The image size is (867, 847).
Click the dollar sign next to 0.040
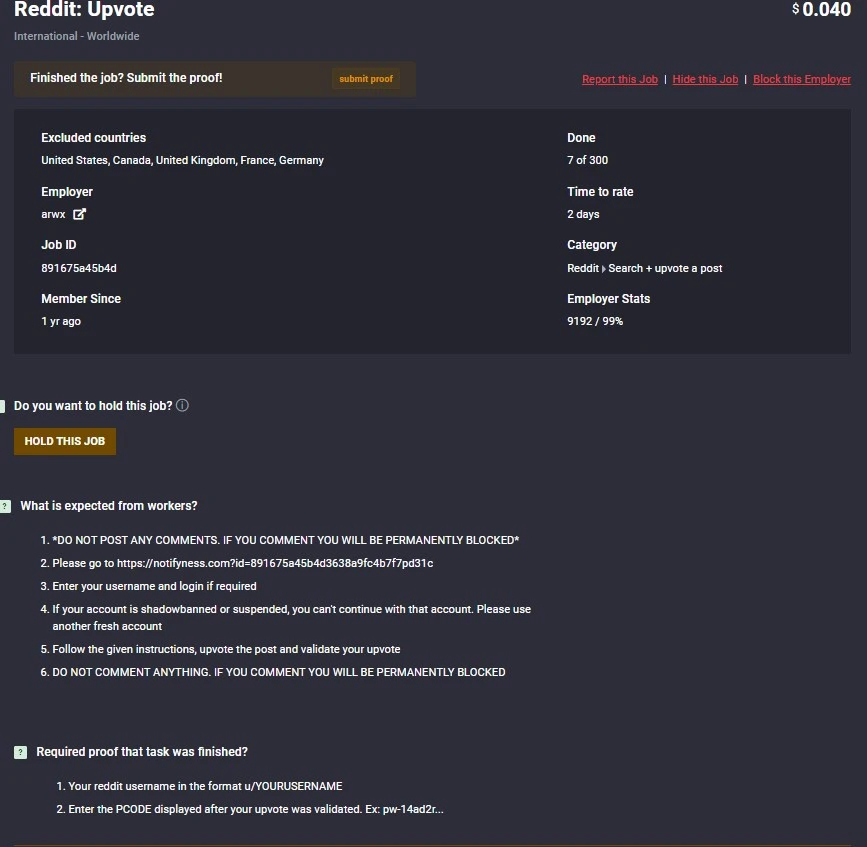(795, 9)
